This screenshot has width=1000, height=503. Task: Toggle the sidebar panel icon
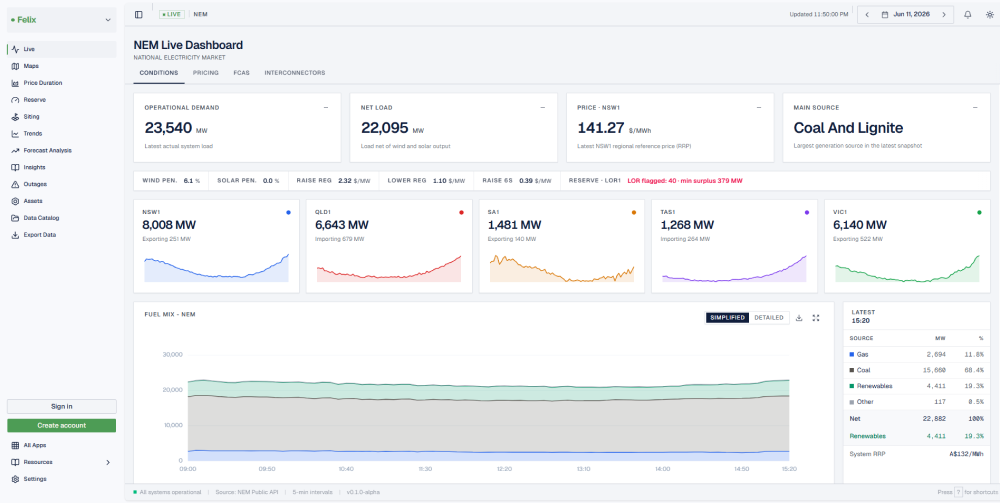(139, 15)
